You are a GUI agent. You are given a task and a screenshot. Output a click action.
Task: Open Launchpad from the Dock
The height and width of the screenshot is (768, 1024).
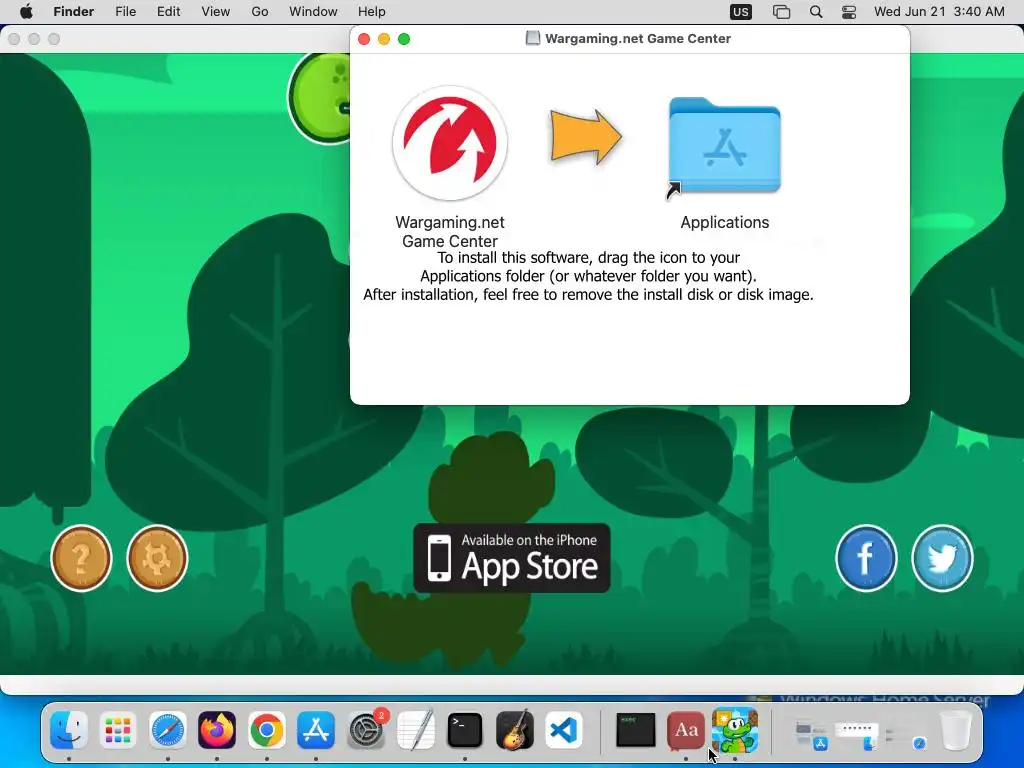pyautogui.click(x=118, y=730)
